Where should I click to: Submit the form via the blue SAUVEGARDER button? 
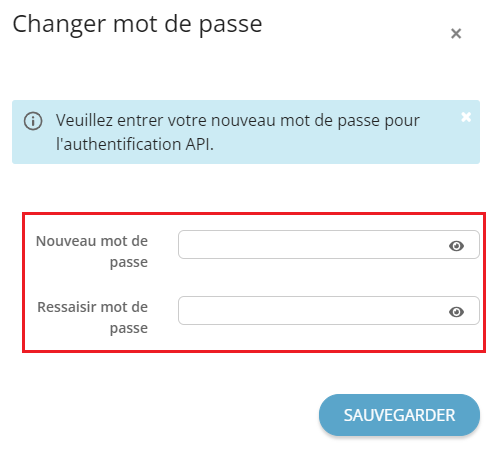tap(399, 415)
